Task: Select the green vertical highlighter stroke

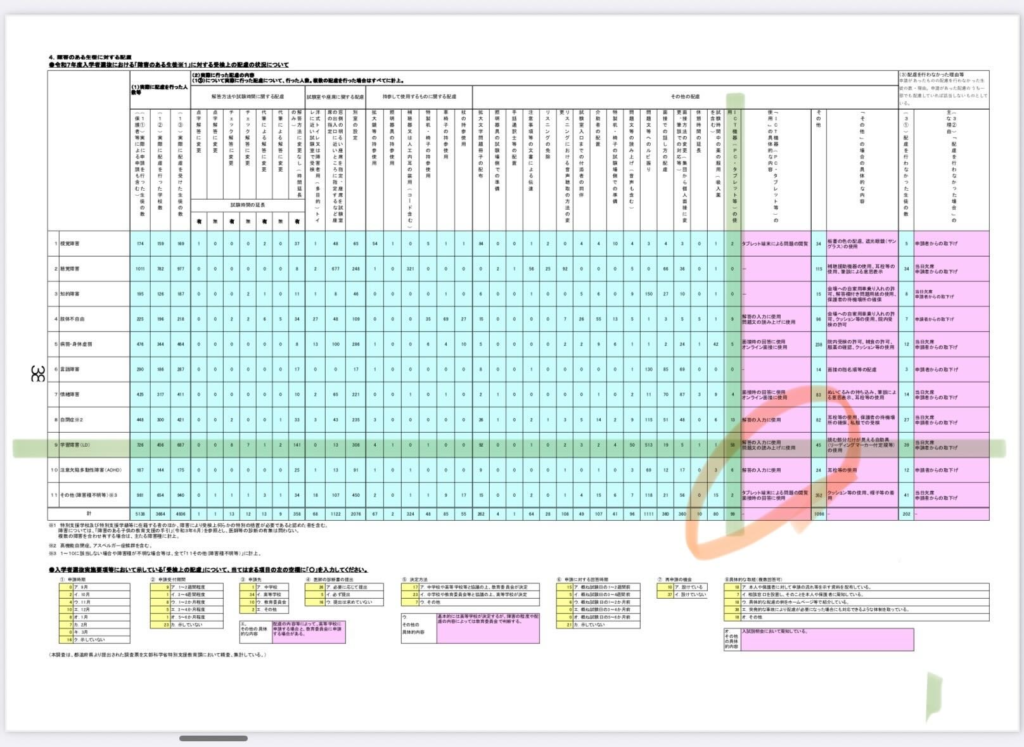Action: [735, 300]
